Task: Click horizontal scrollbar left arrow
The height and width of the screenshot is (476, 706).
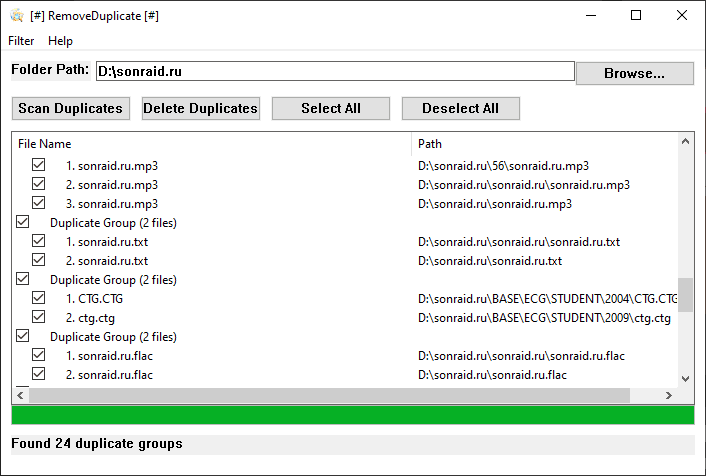Action: point(20,395)
